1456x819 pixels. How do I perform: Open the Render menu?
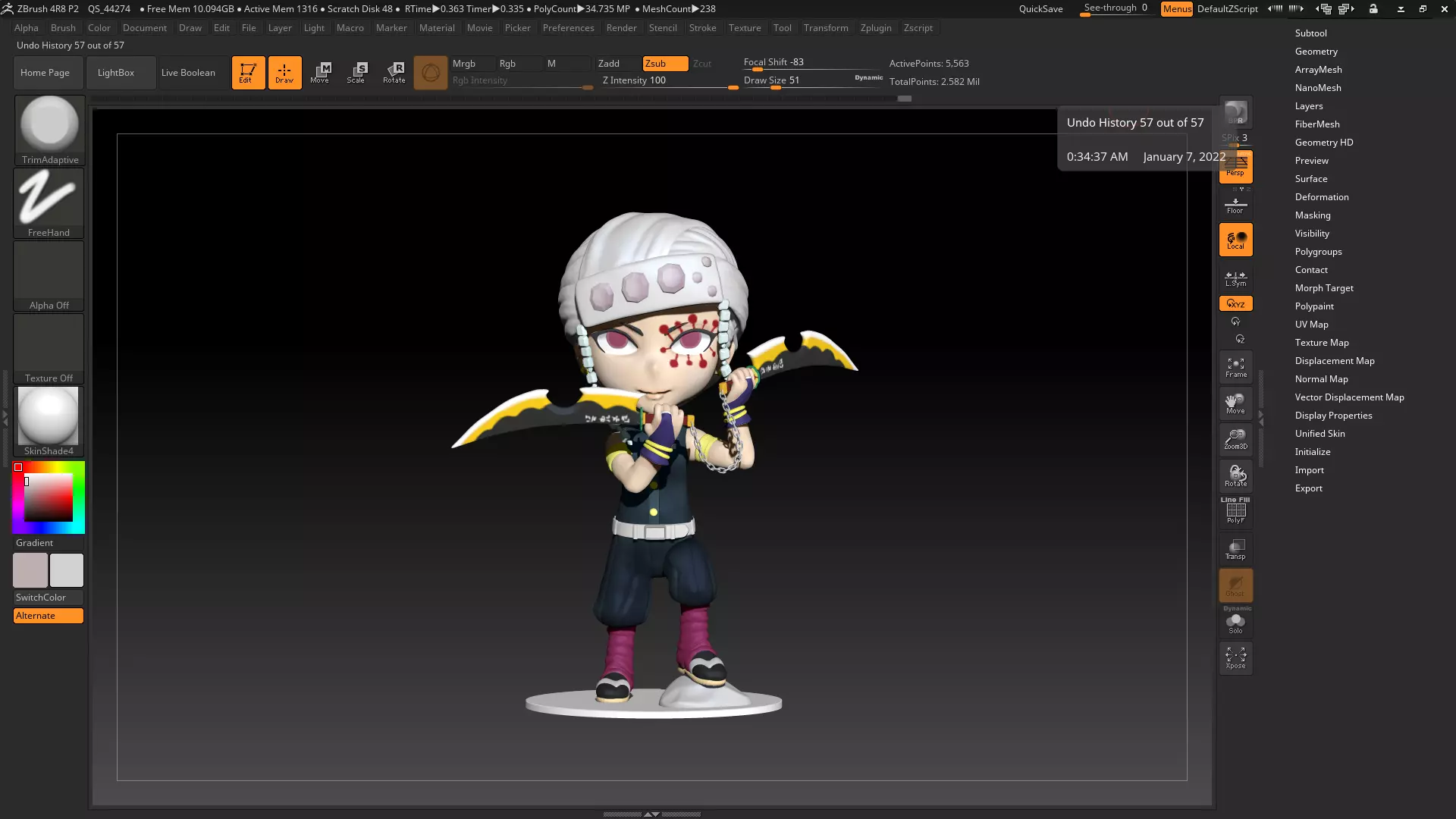click(x=621, y=28)
